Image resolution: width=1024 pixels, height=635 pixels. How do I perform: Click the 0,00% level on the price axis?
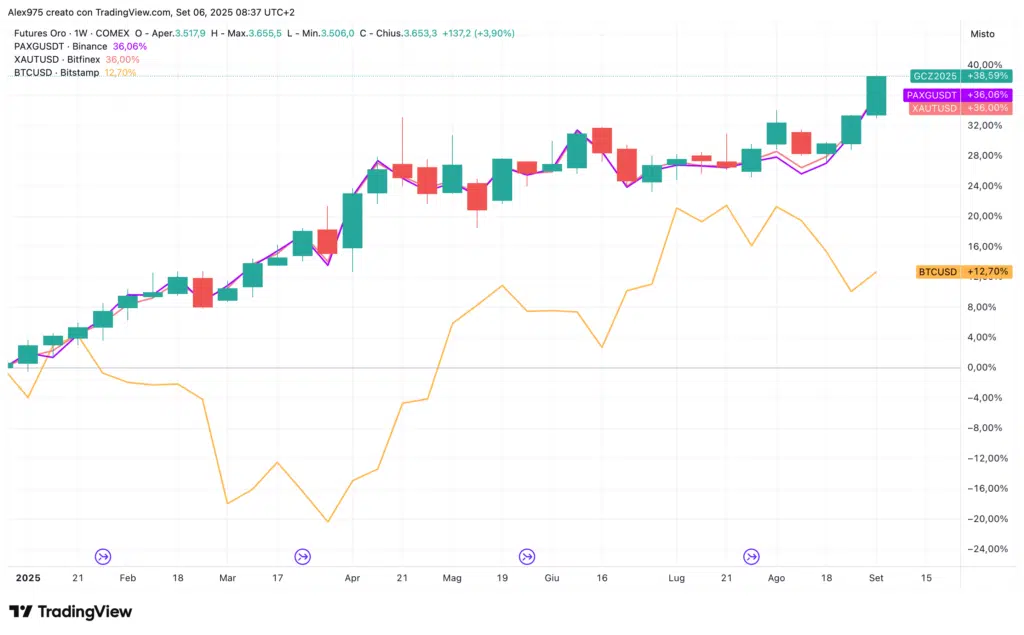[x=982, y=367]
